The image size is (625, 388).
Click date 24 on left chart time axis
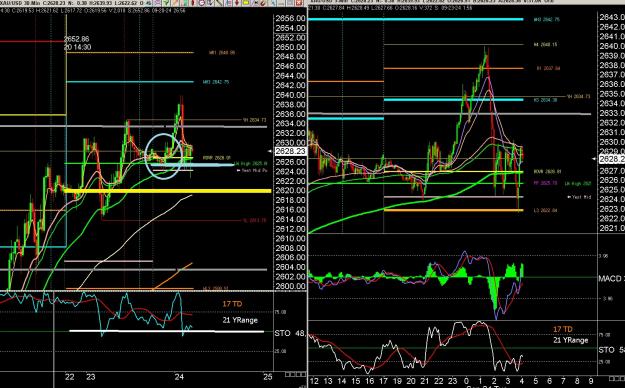point(179,377)
